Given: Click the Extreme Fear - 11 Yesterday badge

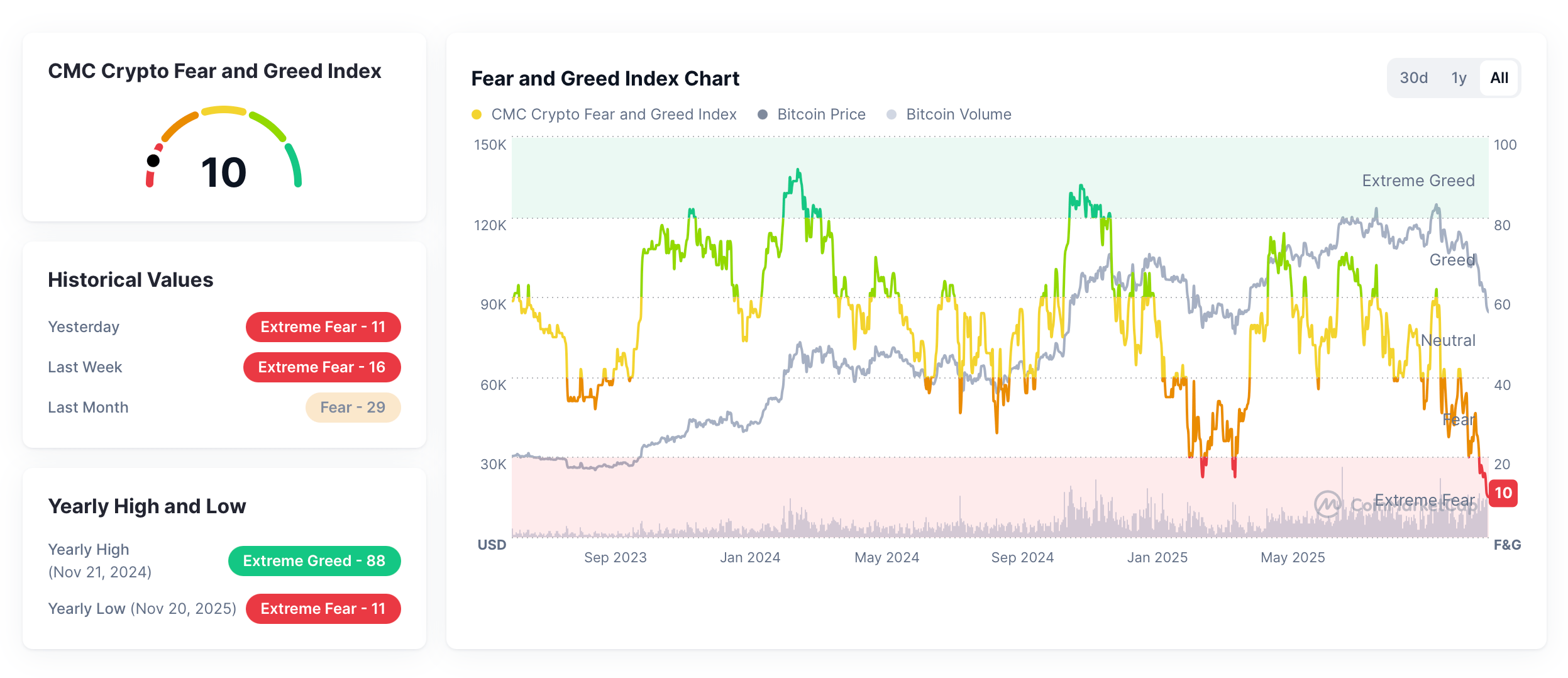Looking at the screenshot, I should click(x=323, y=326).
